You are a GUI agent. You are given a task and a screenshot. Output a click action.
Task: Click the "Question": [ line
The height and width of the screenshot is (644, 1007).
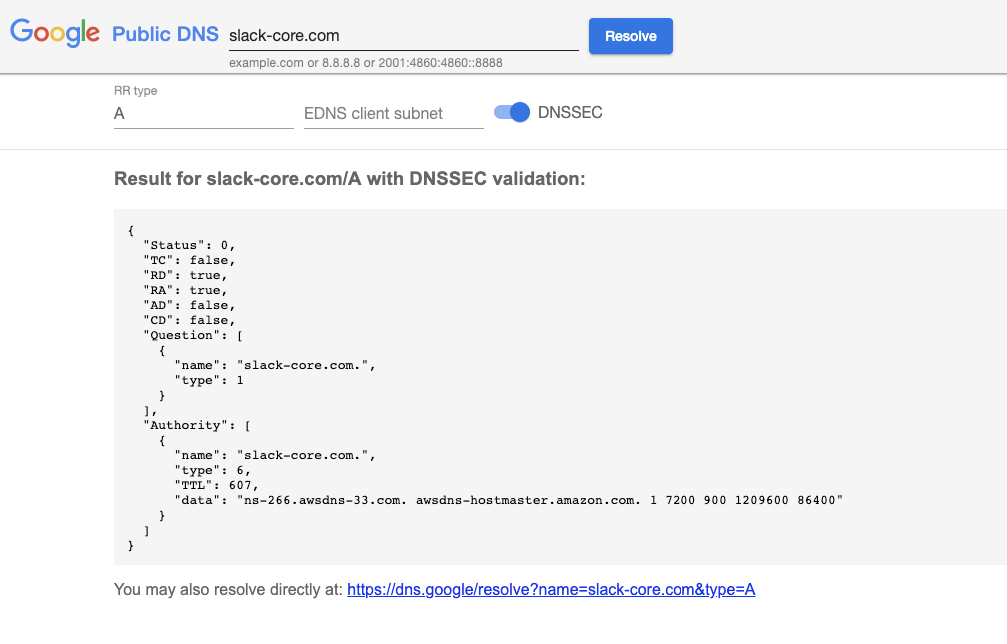click(193, 335)
